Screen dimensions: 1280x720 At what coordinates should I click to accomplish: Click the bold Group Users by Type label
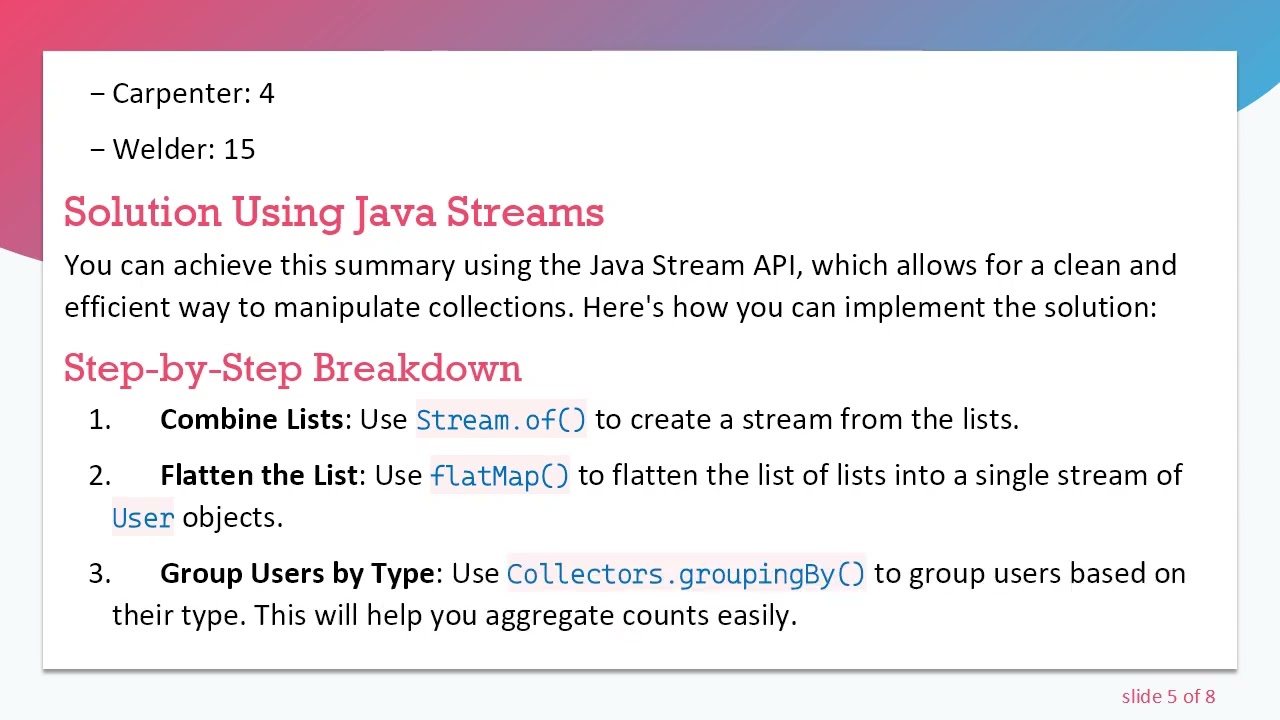coord(297,574)
